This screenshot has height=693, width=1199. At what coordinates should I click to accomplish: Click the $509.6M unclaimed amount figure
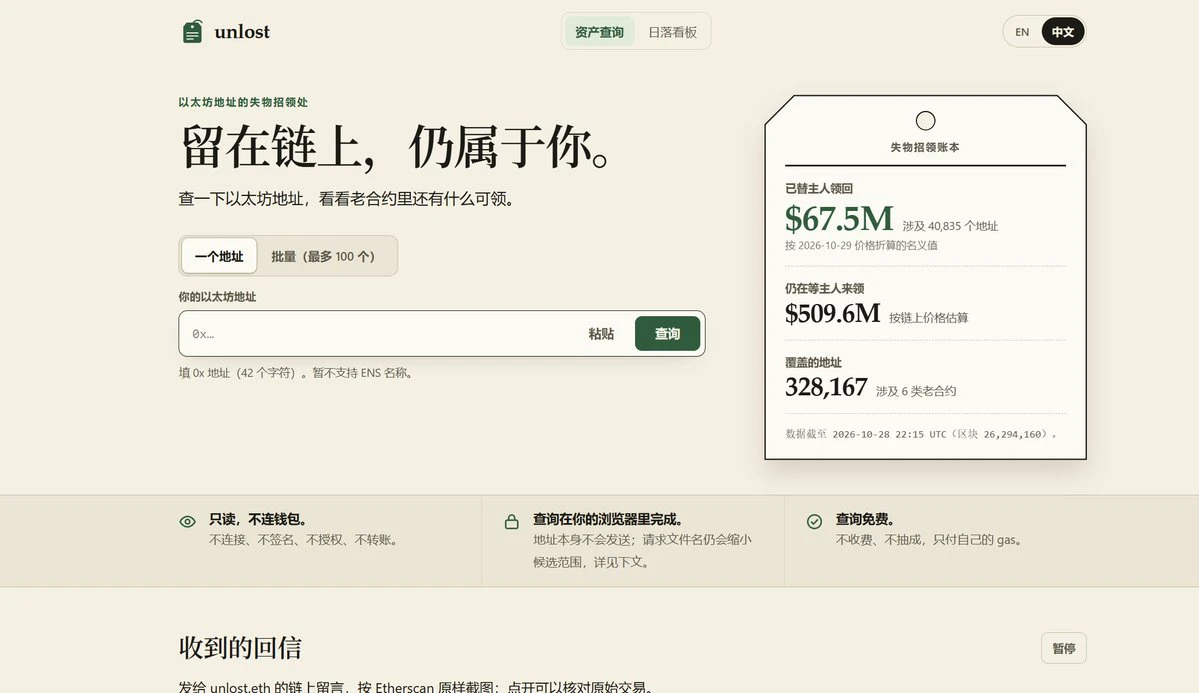tap(833, 313)
